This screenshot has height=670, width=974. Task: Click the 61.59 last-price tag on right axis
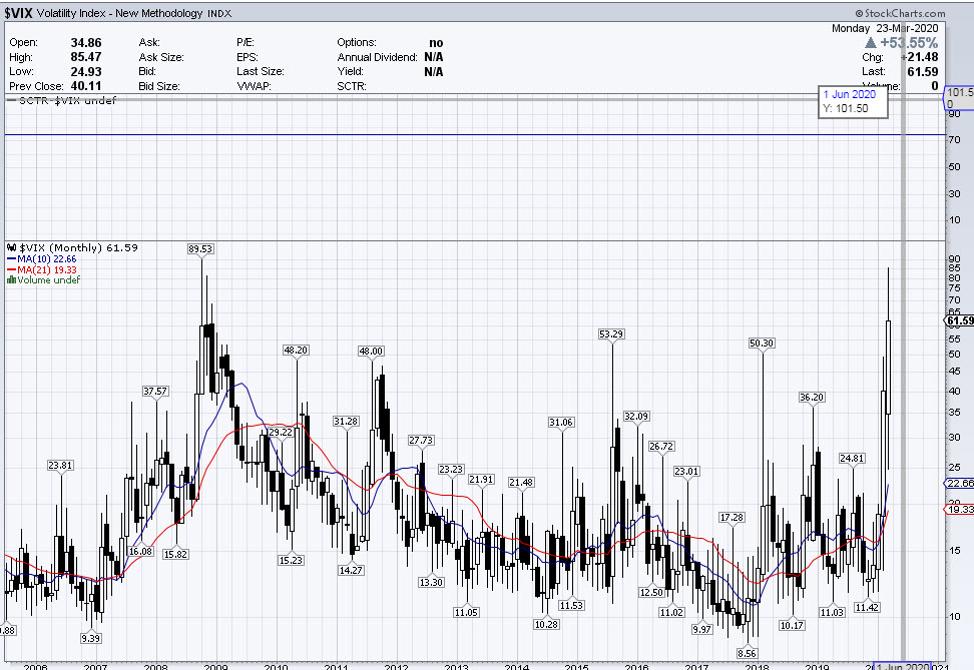point(959,321)
